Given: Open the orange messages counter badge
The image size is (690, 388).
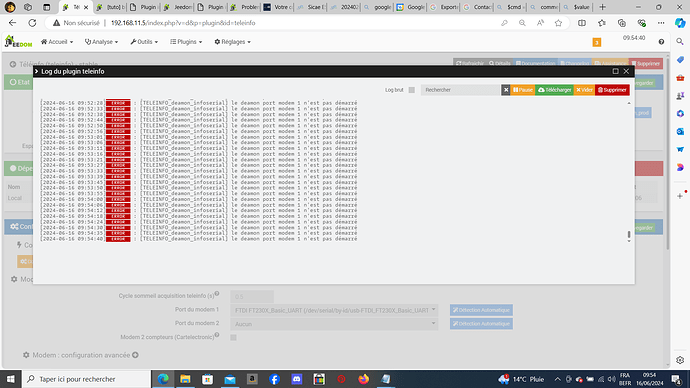Looking at the screenshot, I should click(x=597, y=42).
